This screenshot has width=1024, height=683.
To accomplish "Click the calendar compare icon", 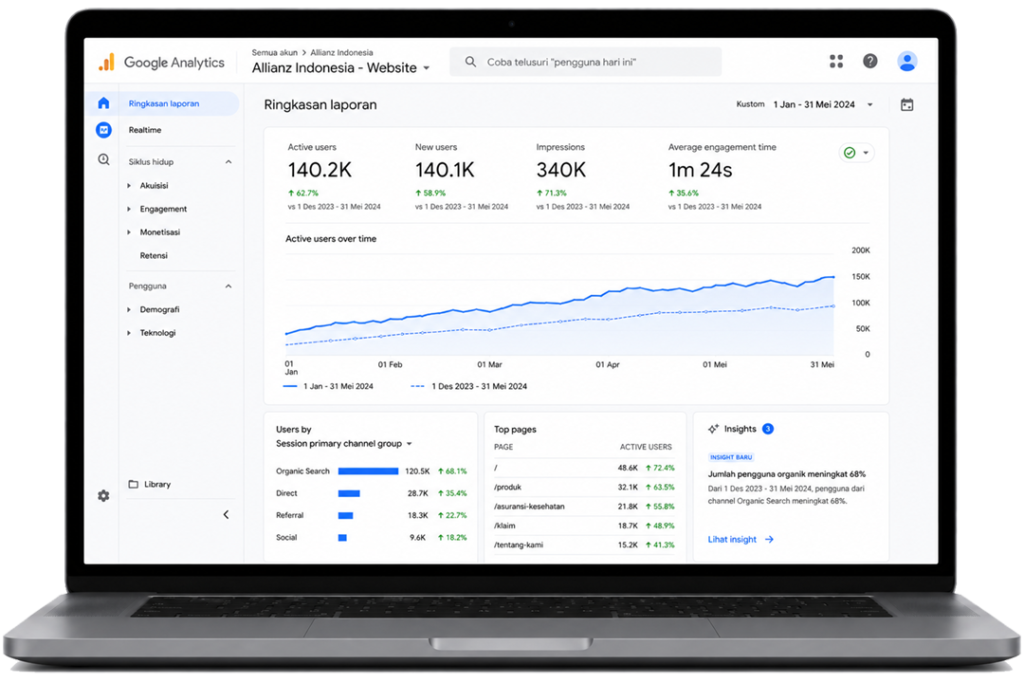I will (x=907, y=104).
